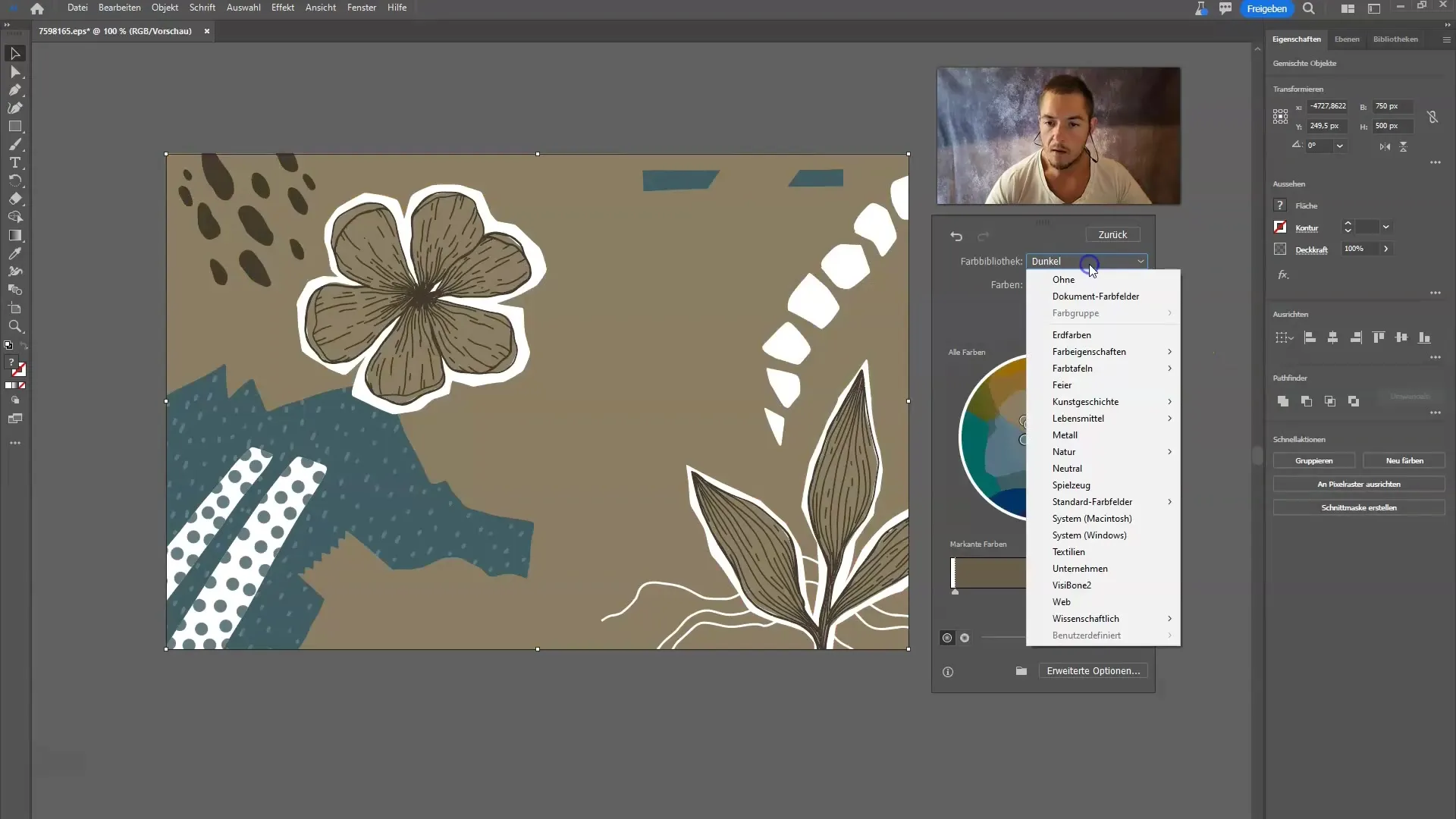Select the Selection (arrow) tool
Viewport: 1456px width, 819px height.
(15, 54)
